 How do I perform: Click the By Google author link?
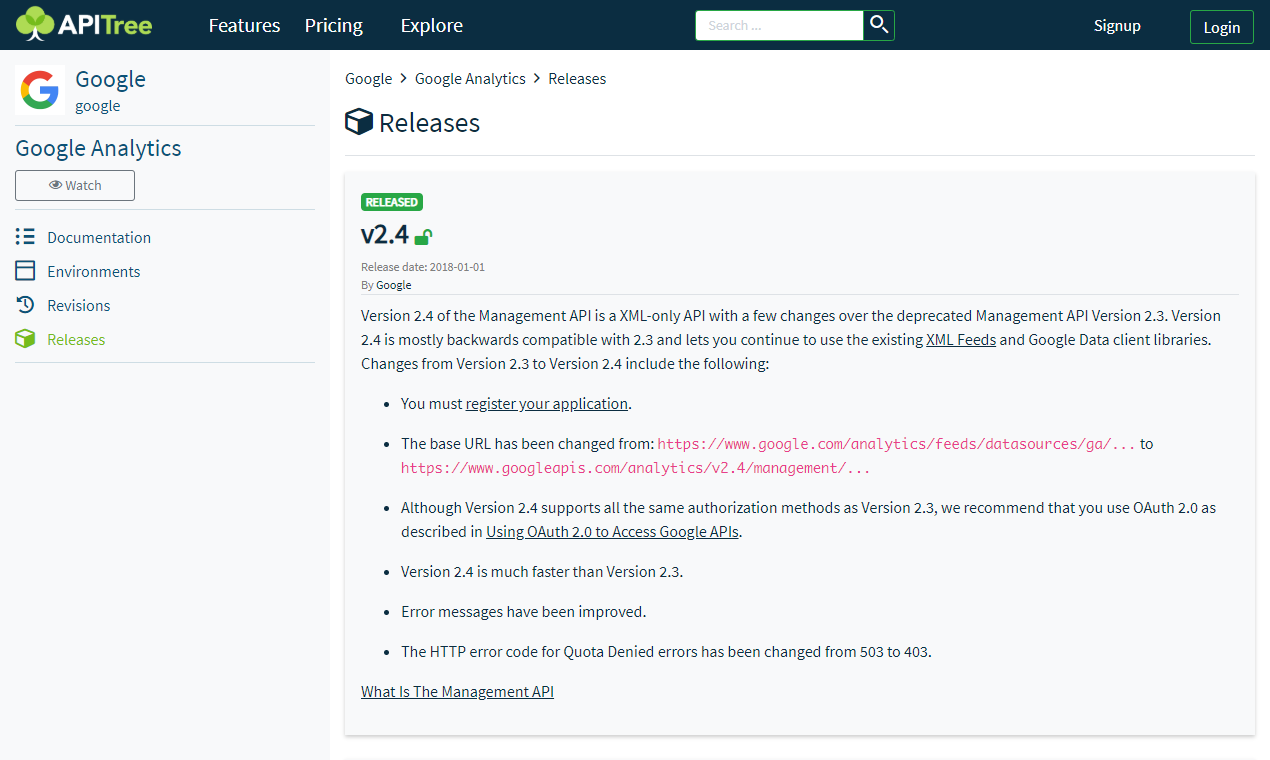393,285
